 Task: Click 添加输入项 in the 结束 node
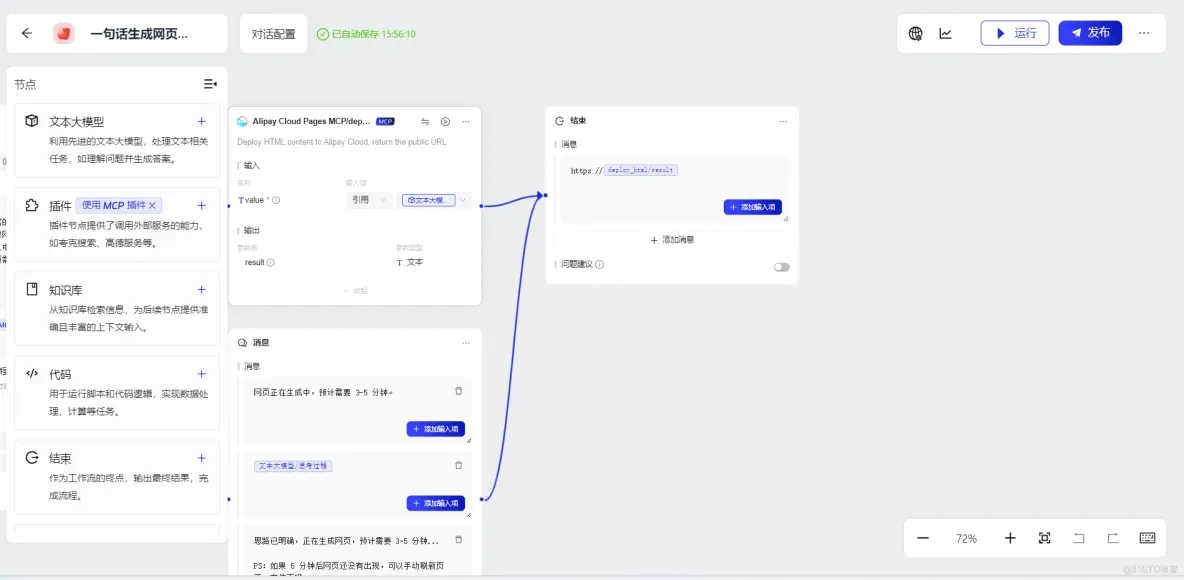click(x=752, y=207)
